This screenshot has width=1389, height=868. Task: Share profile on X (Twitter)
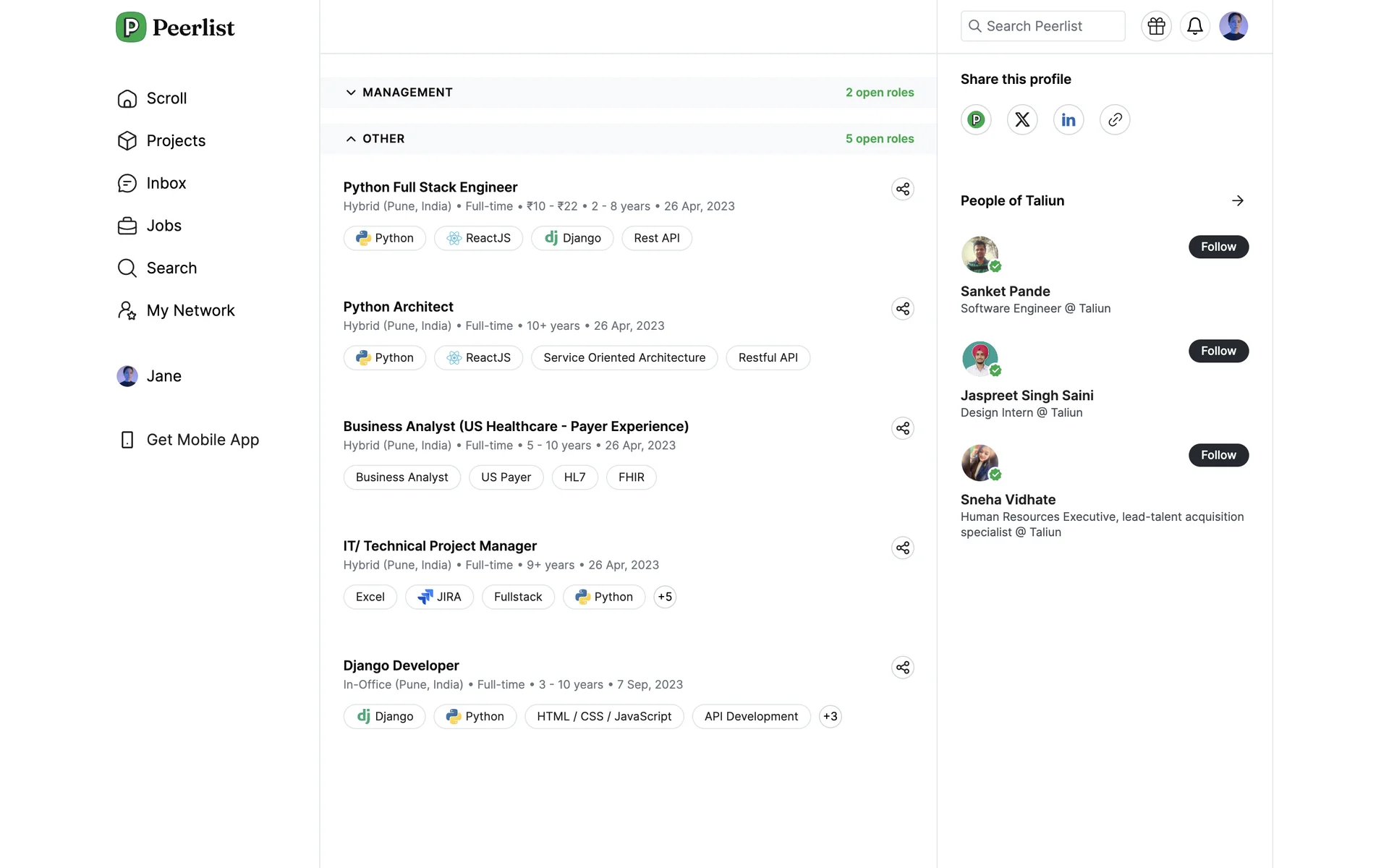pyautogui.click(x=1021, y=120)
